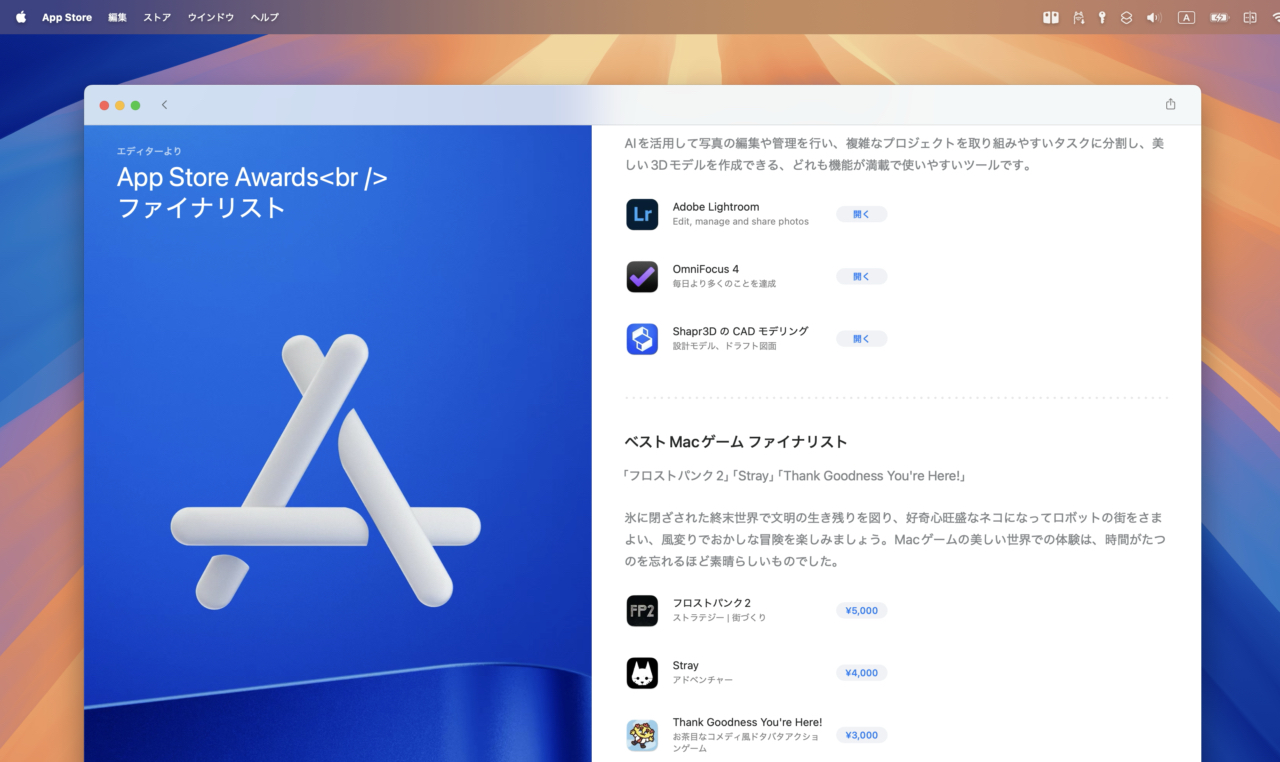Click the 設計モデル、ドラフト図面 subtitle

coord(724,346)
